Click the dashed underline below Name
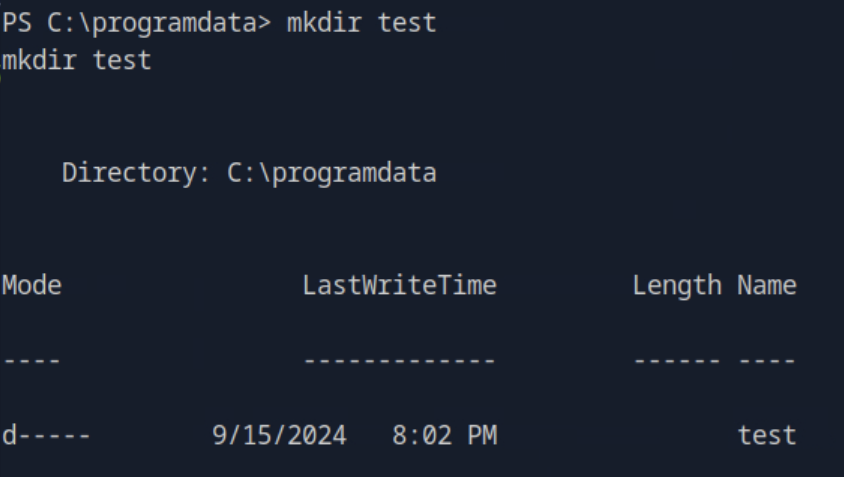844x477 pixels. pos(767,361)
